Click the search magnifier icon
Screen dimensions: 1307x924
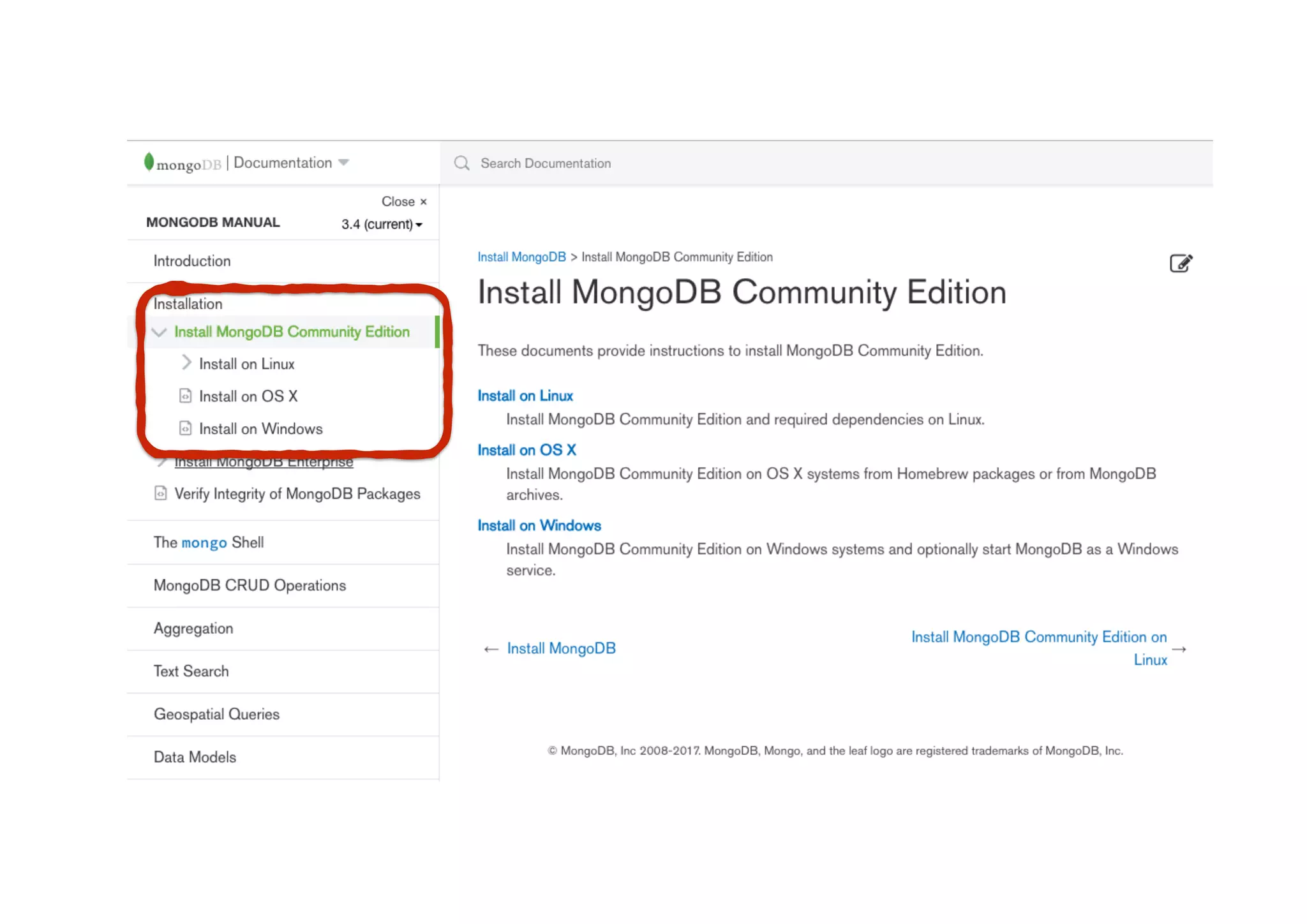461,163
